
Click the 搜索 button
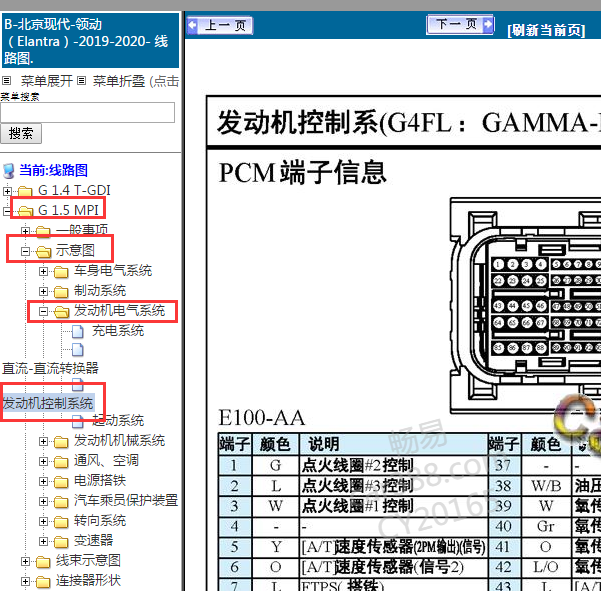pyautogui.click(x=21, y=133)
